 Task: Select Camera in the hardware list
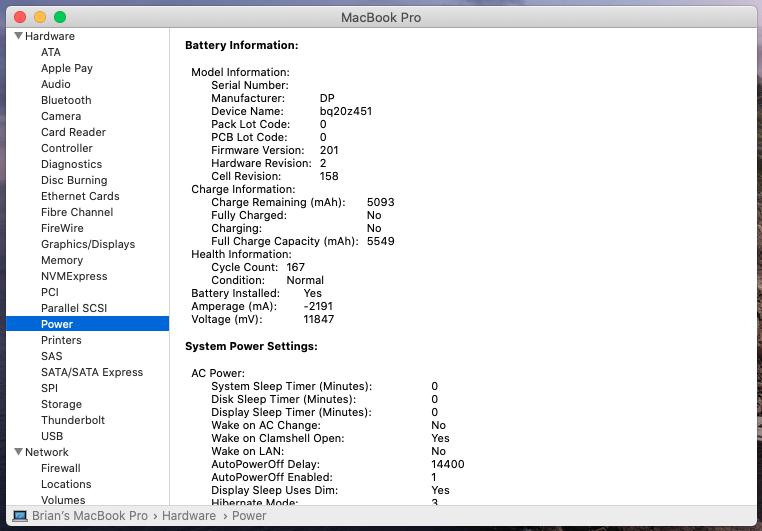pos(61,116)
